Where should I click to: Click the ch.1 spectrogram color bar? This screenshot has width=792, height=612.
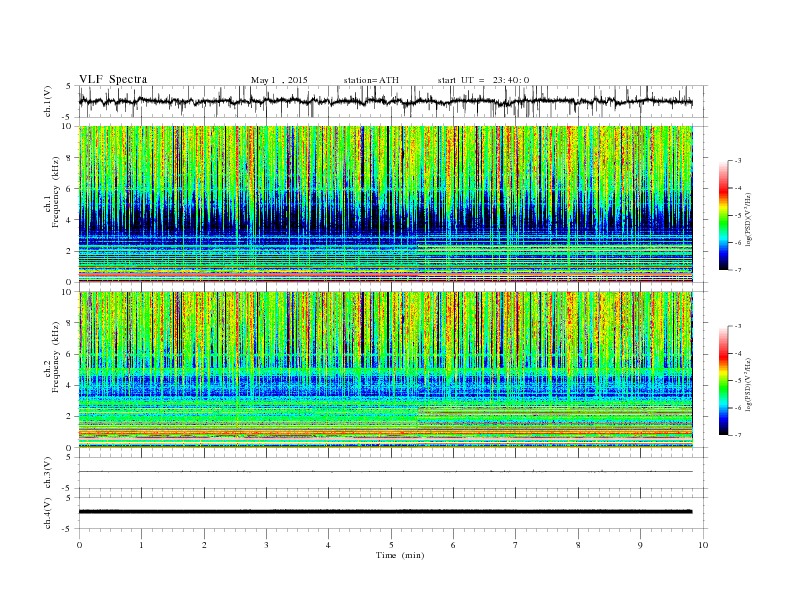(723, 216)
